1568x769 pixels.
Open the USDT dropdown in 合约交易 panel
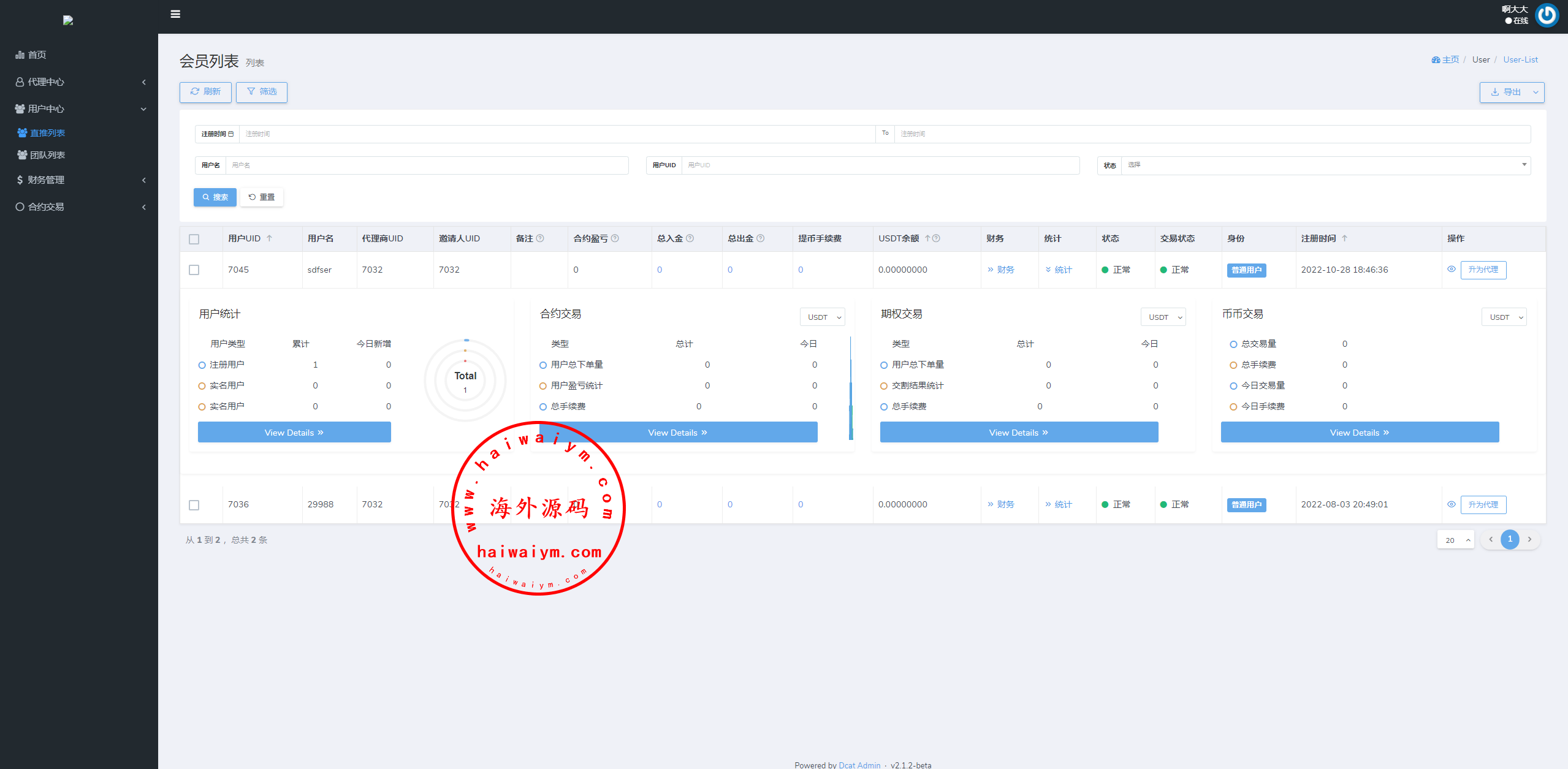(823, 317)
